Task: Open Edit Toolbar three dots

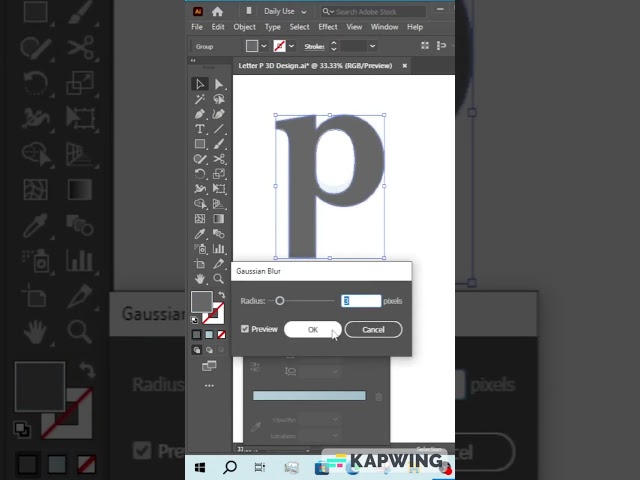Action: point(209,385)
